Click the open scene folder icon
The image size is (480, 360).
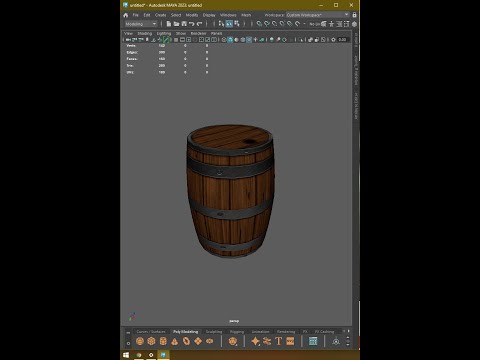click(176, 24)
